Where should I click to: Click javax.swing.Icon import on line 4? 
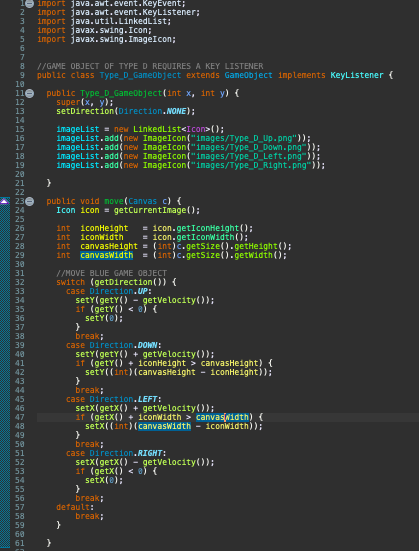tap(111, 31)
